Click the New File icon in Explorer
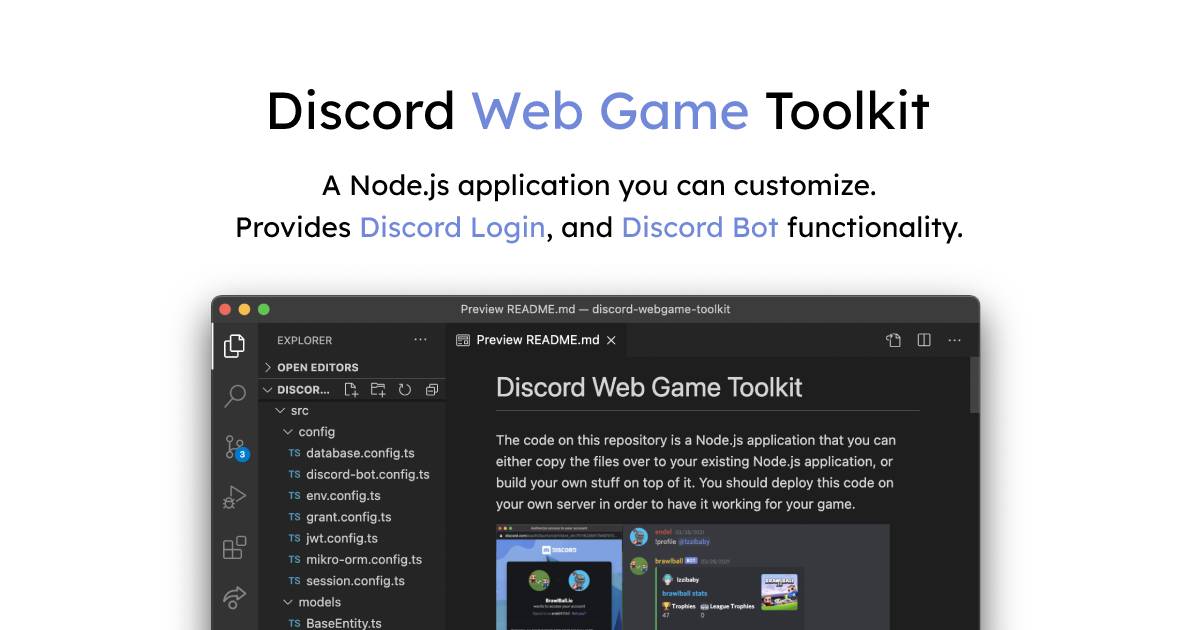The height and width of the screenshot is (630, 1200). 351,390
